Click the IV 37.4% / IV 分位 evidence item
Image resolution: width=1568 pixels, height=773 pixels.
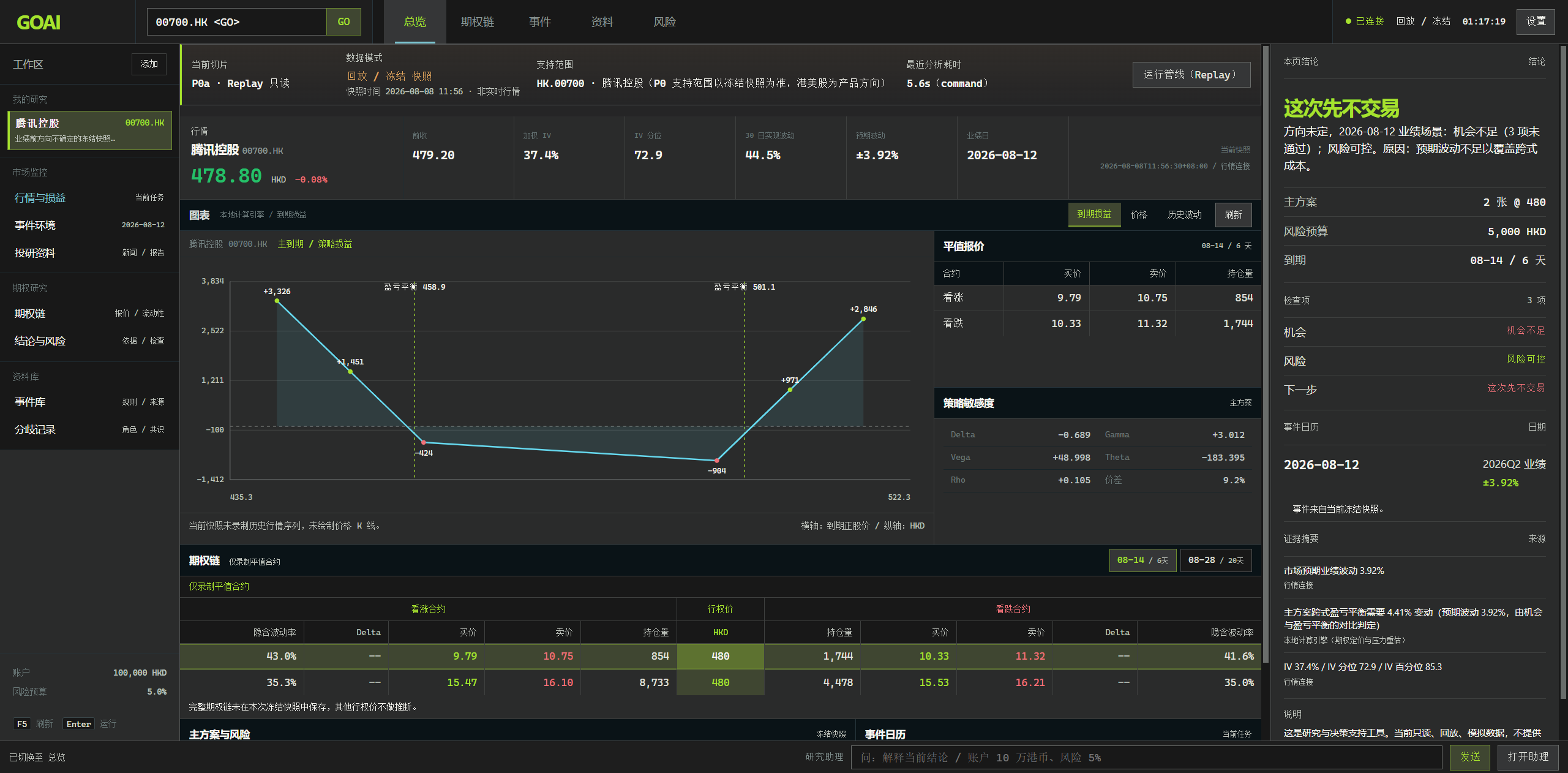click(x=1414, y=673)
